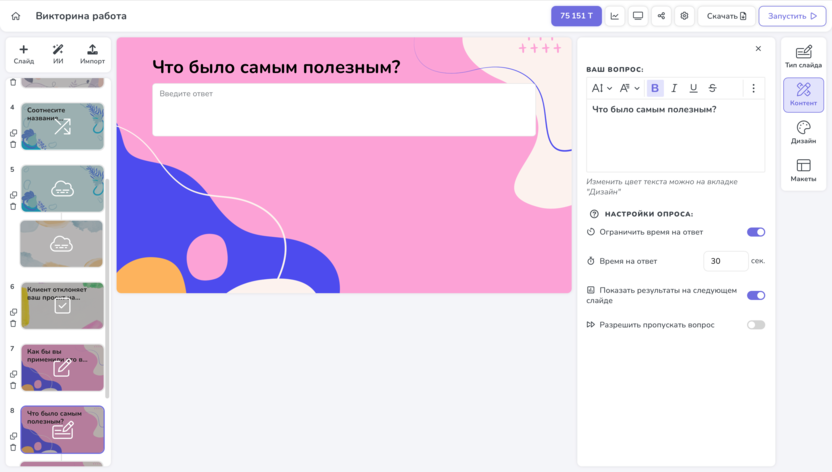The height and width of the screenshot is (472, 832).
Task: Enable 'Разрешить пропускать вопрос' switch
Action: (x=755, y=325)
